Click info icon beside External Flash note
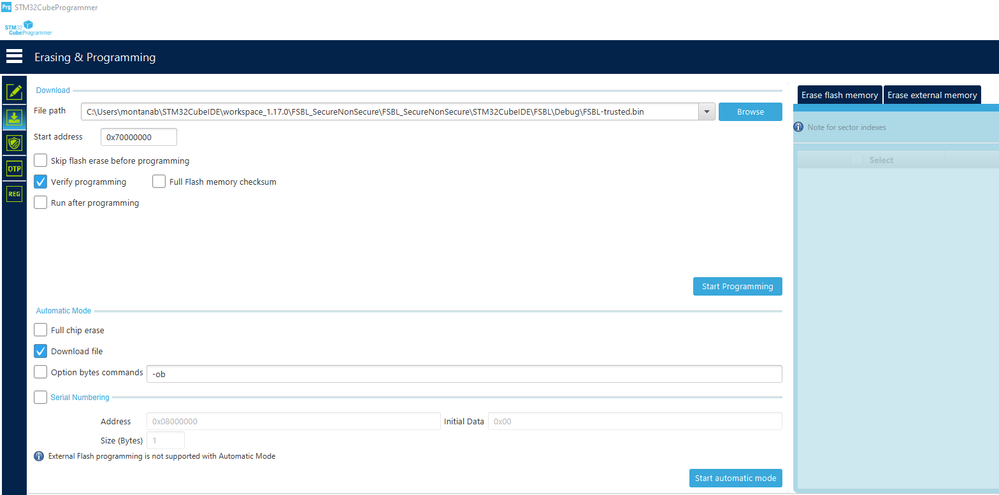 click(39, 456)
